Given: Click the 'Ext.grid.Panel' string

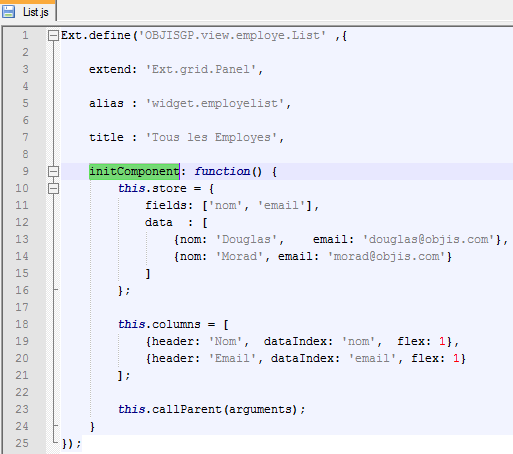Looking at the screenshot, I should (201, 69).
